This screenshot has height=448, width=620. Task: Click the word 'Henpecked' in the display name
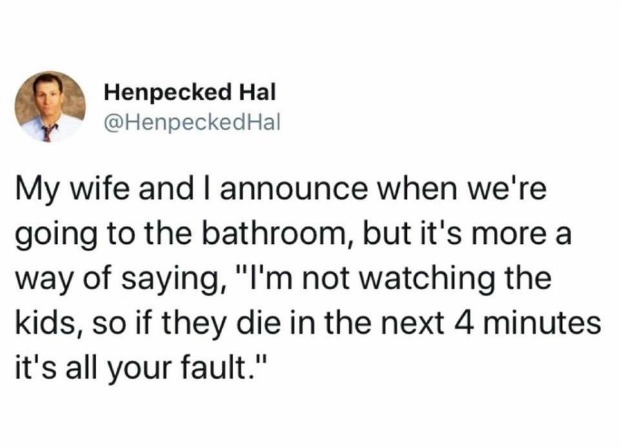(161, 93)
